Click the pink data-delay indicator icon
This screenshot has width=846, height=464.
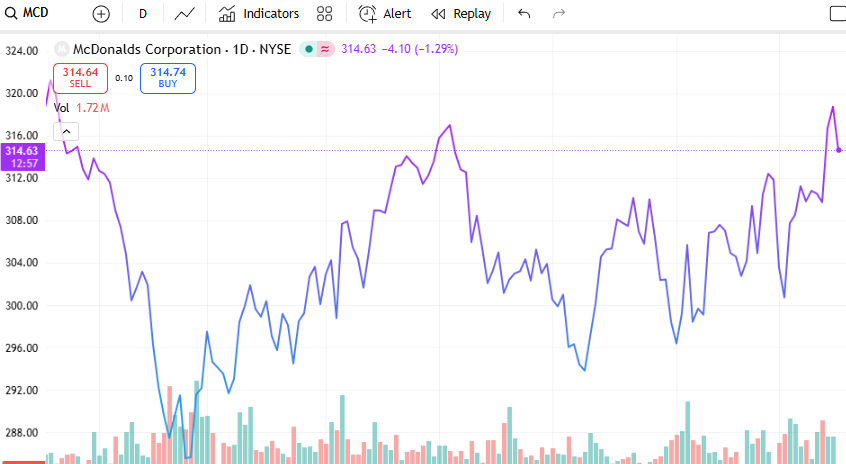click(325, 49)
